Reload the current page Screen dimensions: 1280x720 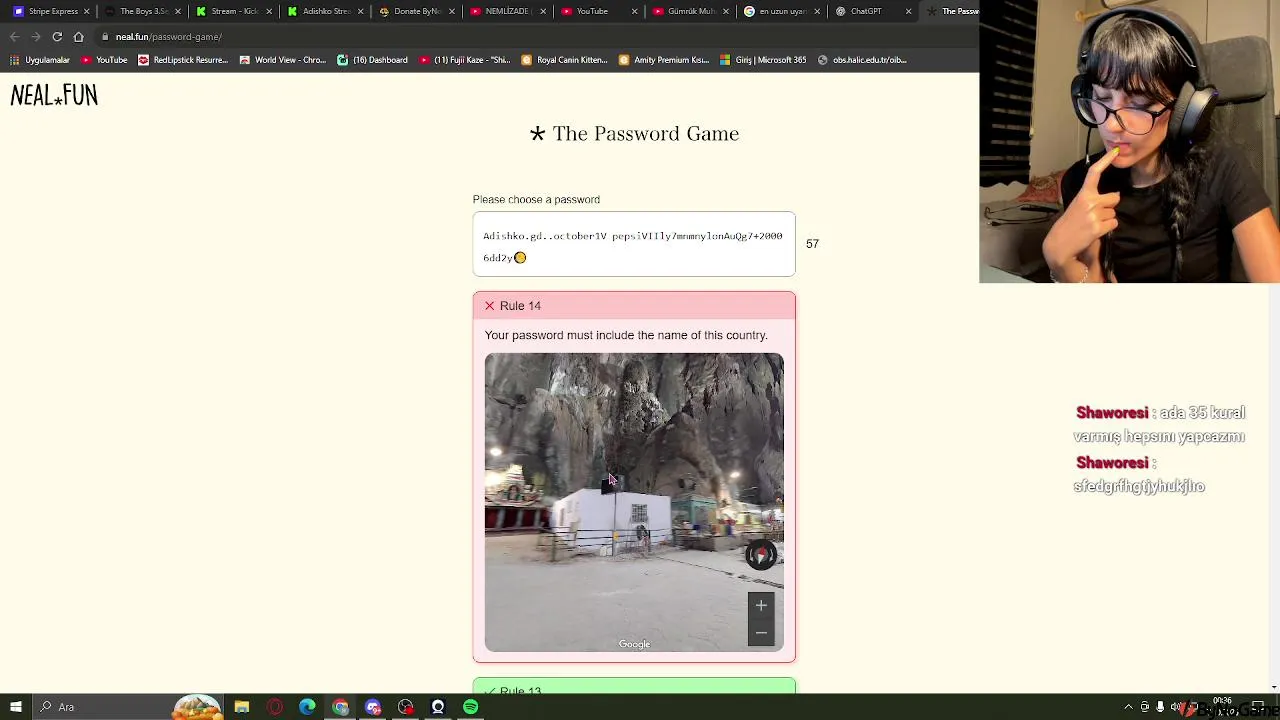[57, 37]
